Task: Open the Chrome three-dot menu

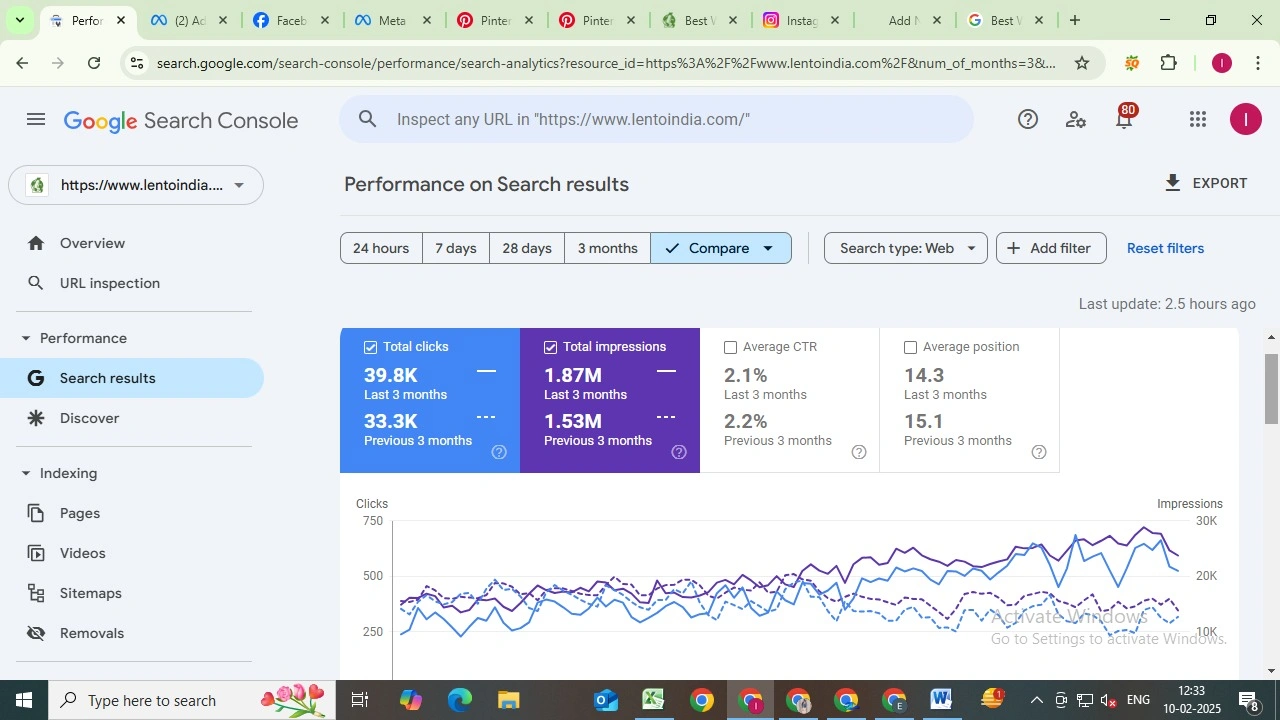Action: [x=1258, y=63]
